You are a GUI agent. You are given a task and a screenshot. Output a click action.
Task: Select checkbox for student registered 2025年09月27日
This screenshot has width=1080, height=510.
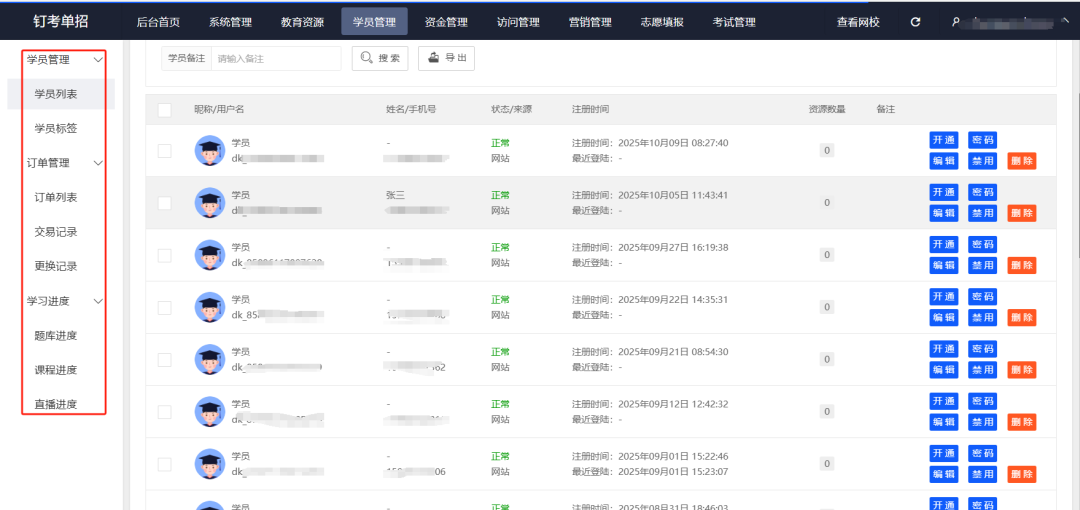(x=164, y=255)
